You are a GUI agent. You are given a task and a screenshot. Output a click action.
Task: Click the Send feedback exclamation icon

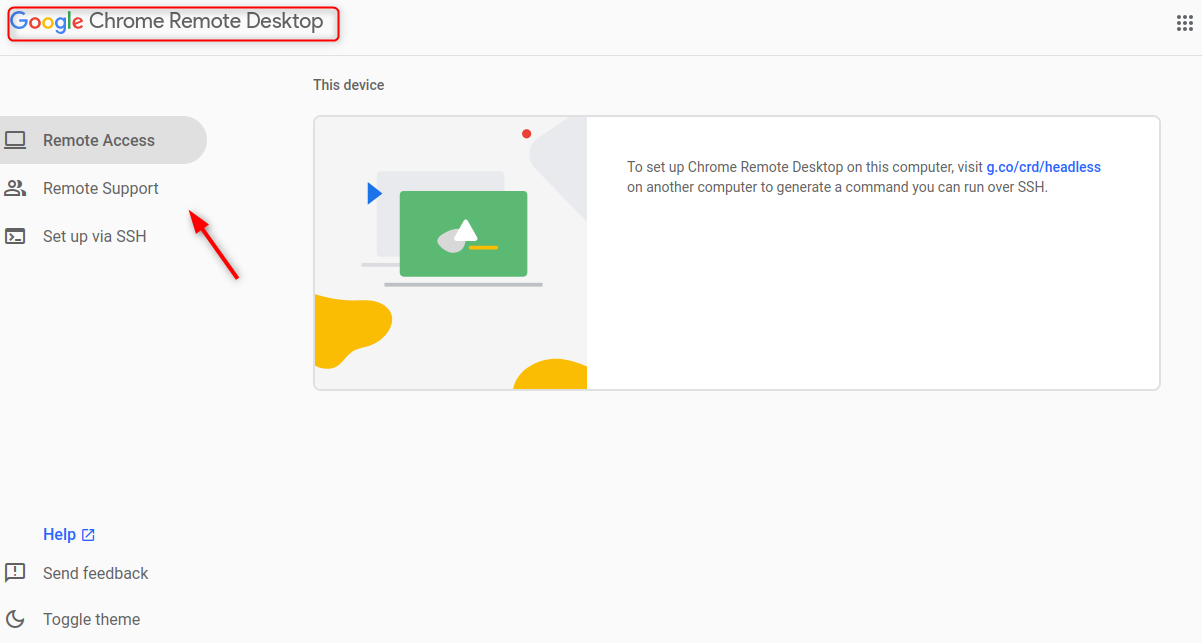click(x=15, y=573)
